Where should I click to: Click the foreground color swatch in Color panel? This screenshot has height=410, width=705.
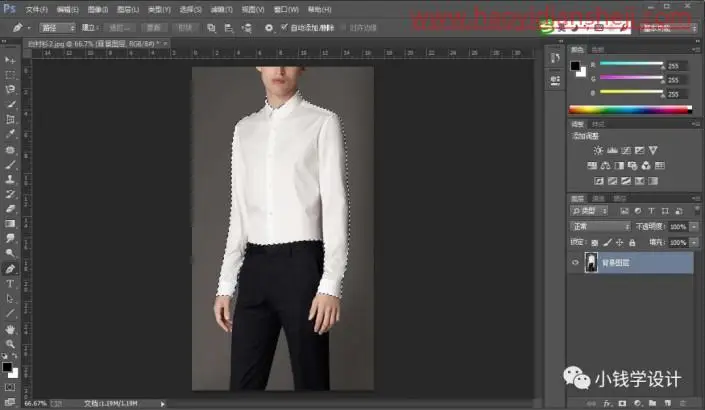[575, 66]
